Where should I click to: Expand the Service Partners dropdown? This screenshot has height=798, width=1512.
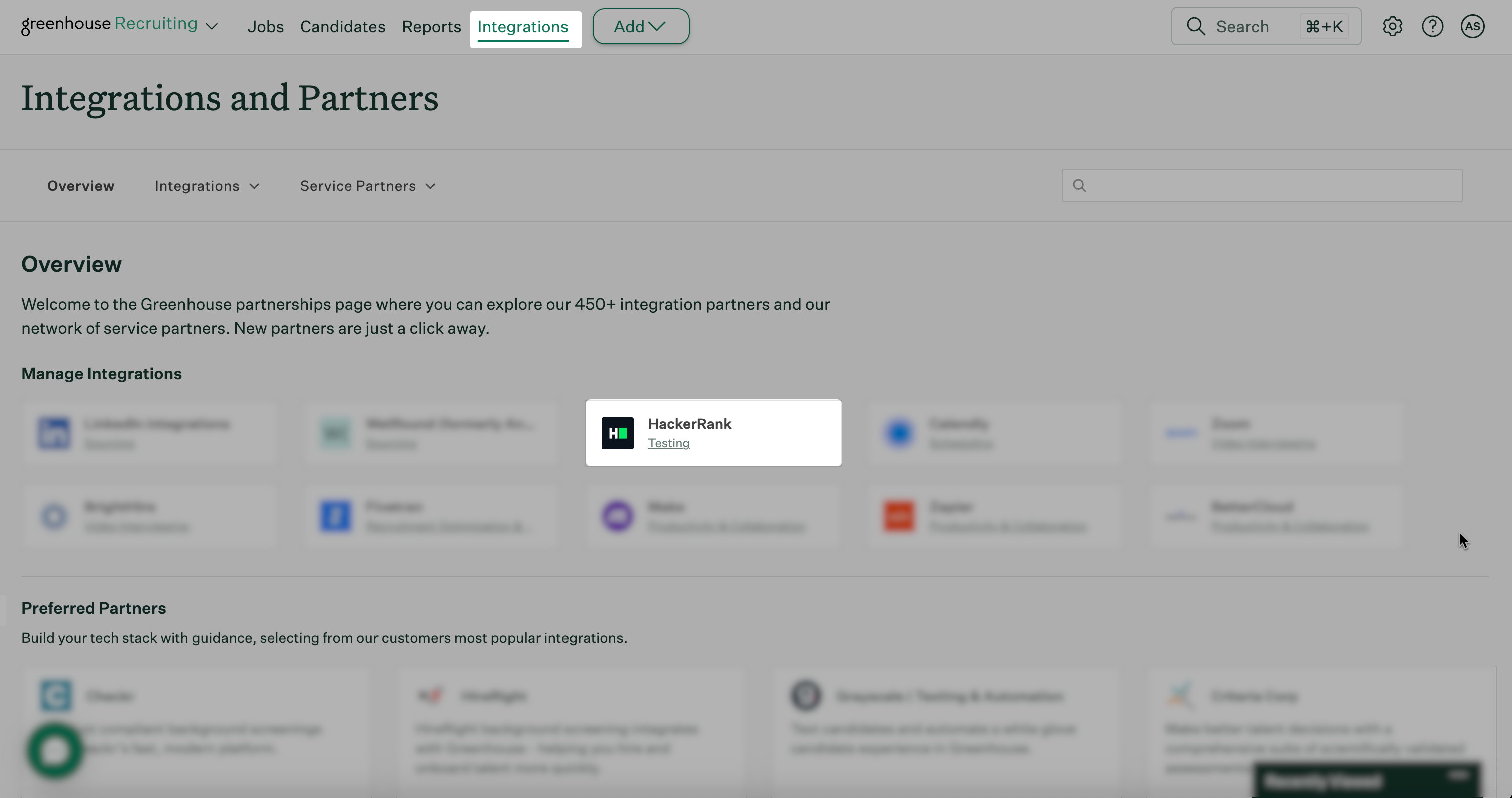(x=367, y=186)
